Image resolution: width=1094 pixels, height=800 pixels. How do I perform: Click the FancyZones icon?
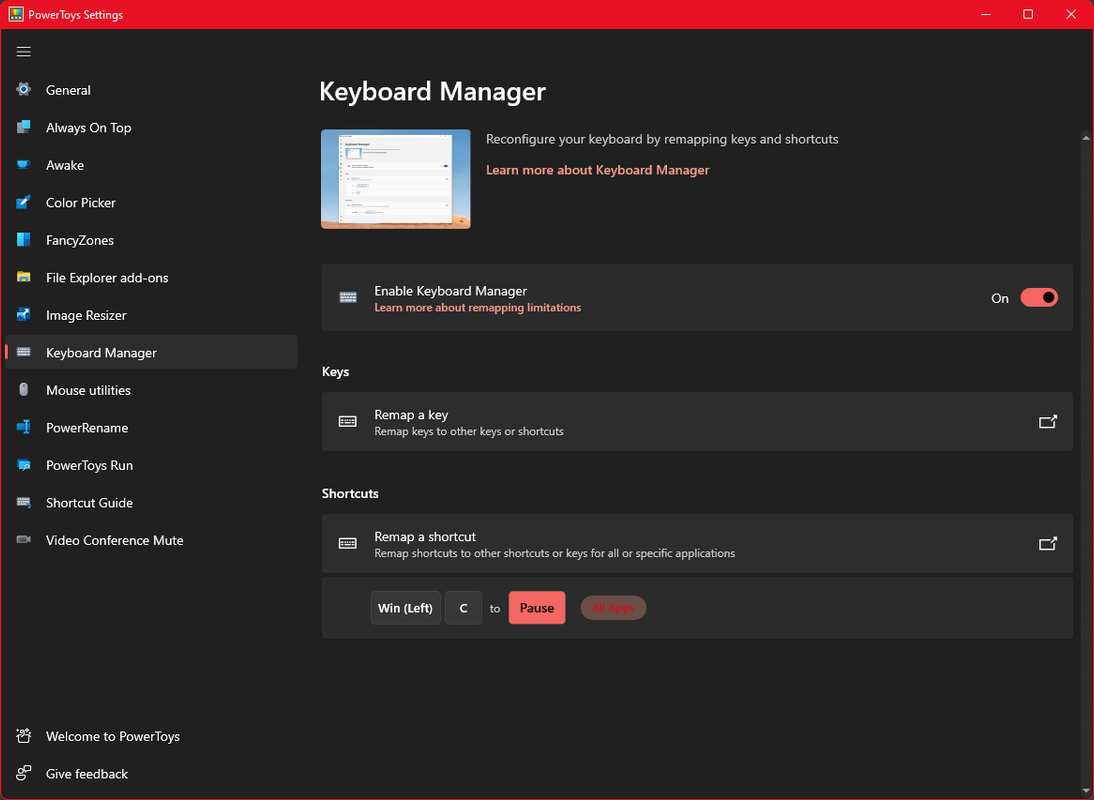tap(24, 240)
